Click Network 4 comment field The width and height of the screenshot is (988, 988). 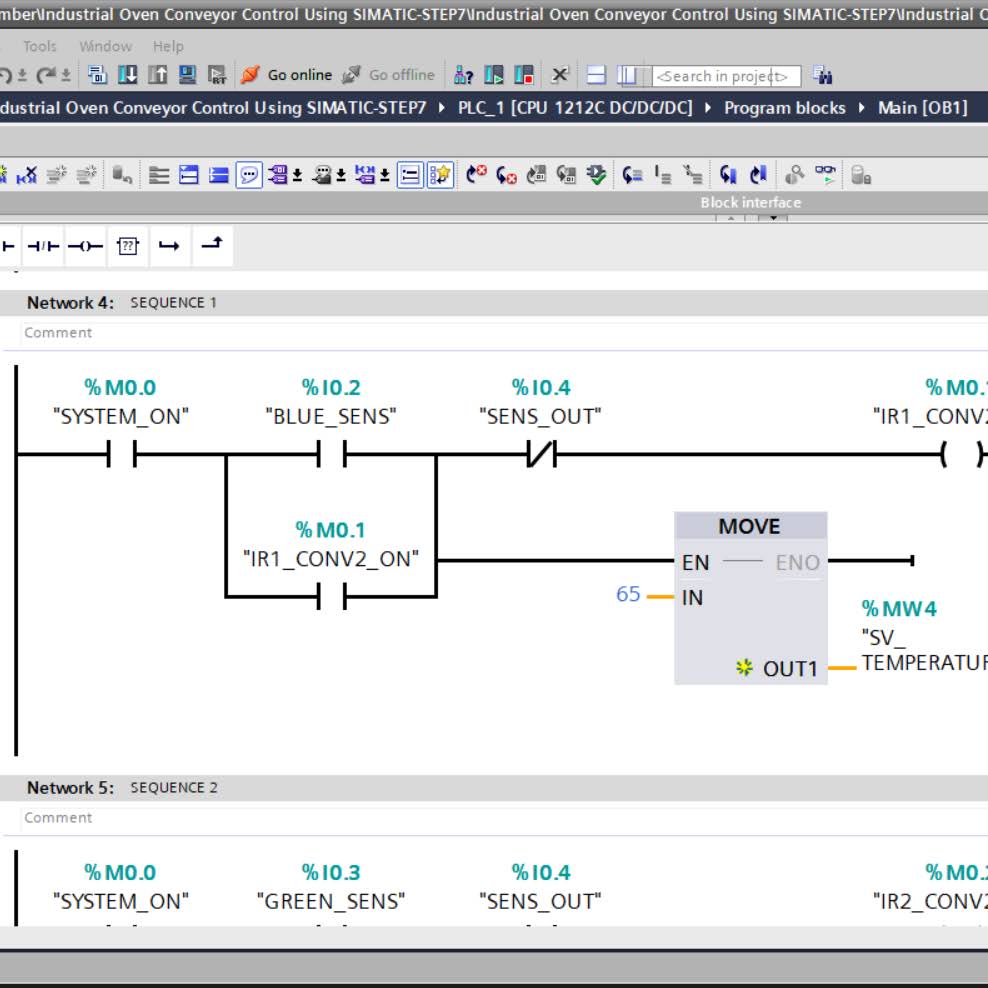tap(504, 333)
